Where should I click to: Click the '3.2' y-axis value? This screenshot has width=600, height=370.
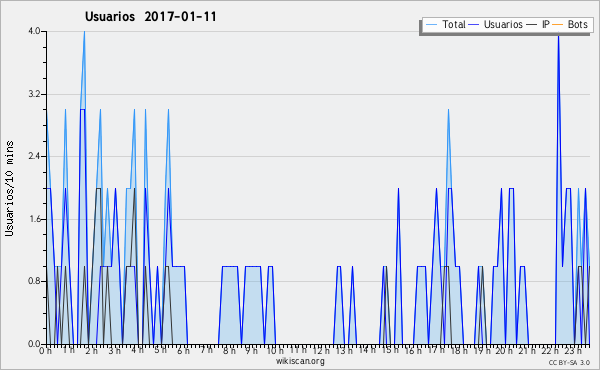click(x=34, y=94)
